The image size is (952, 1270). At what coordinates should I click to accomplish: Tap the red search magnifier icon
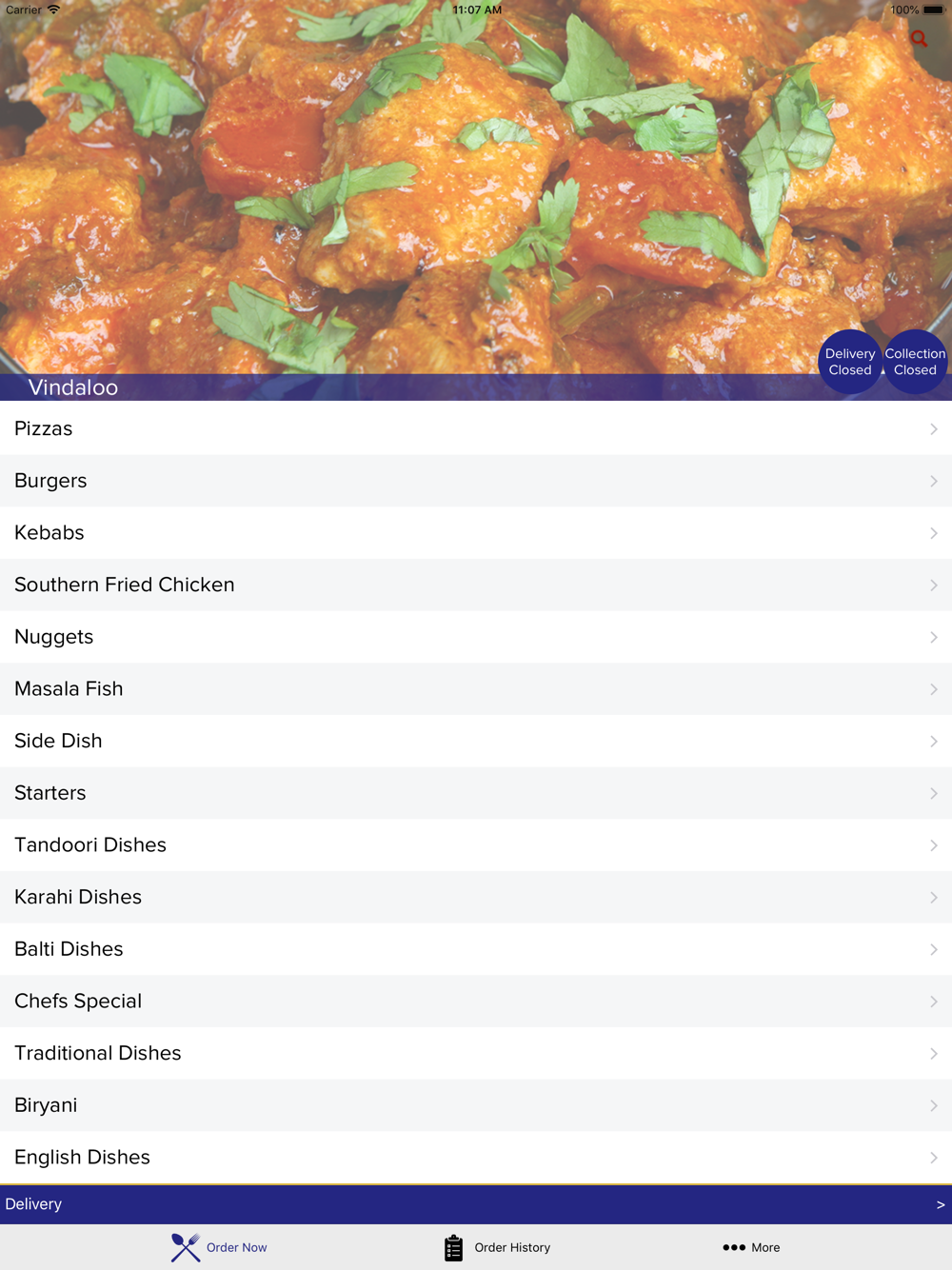click(x=919, y=39)
